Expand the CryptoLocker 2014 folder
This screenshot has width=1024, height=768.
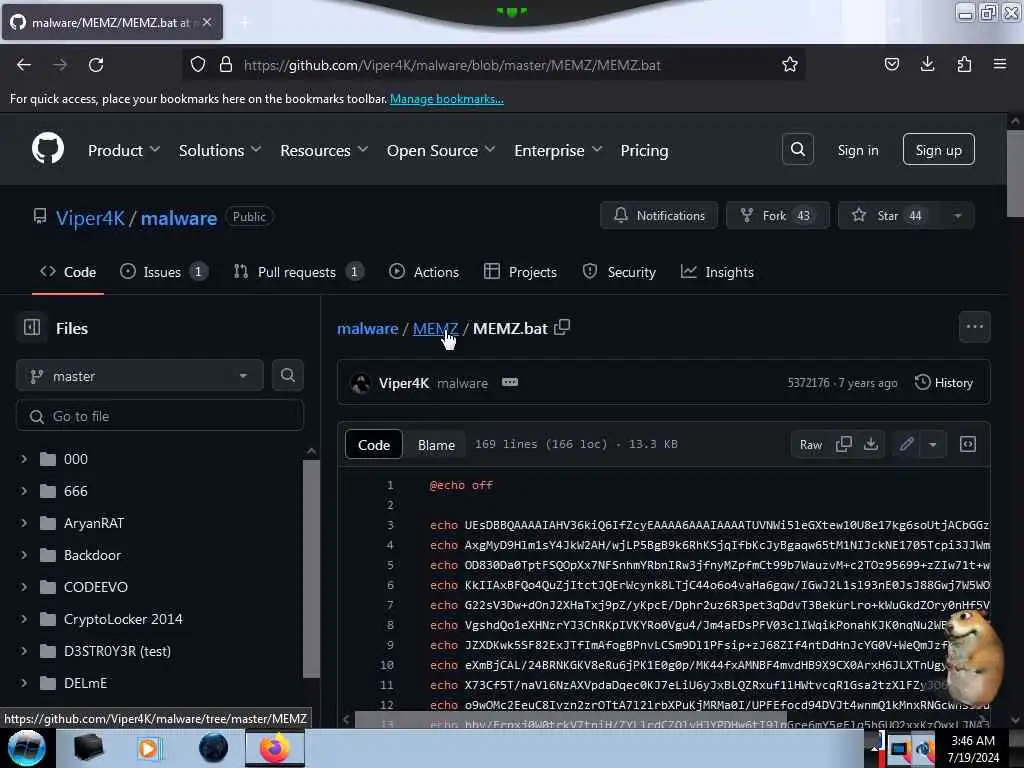24,619
